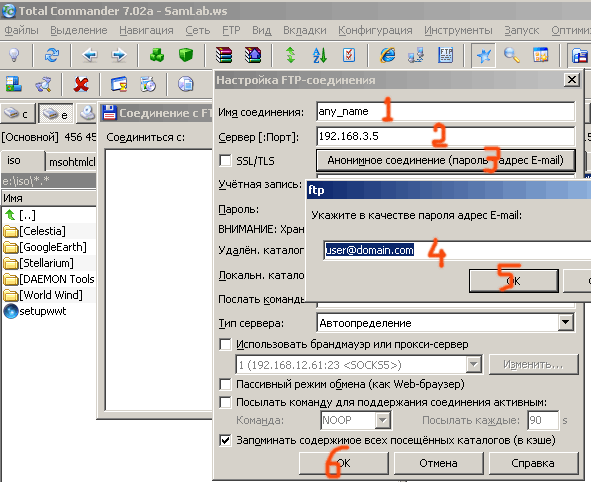Click the calendar disc icon in second toolbar
Viewport: 591px width, 482px height.
[x=148, y=84]
